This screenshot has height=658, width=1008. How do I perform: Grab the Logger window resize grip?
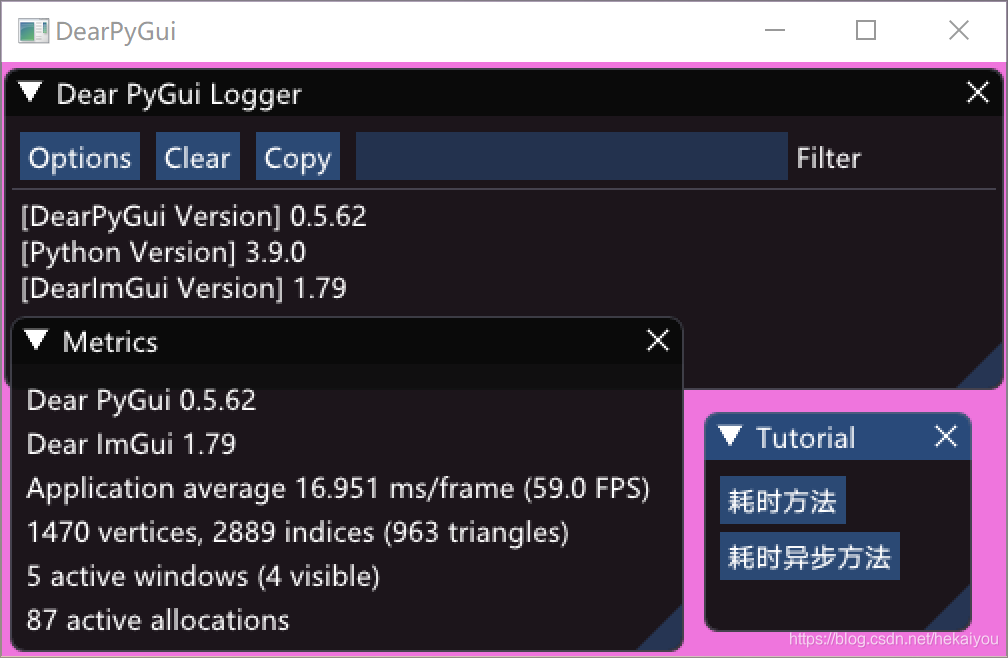(x=986, y=371)
